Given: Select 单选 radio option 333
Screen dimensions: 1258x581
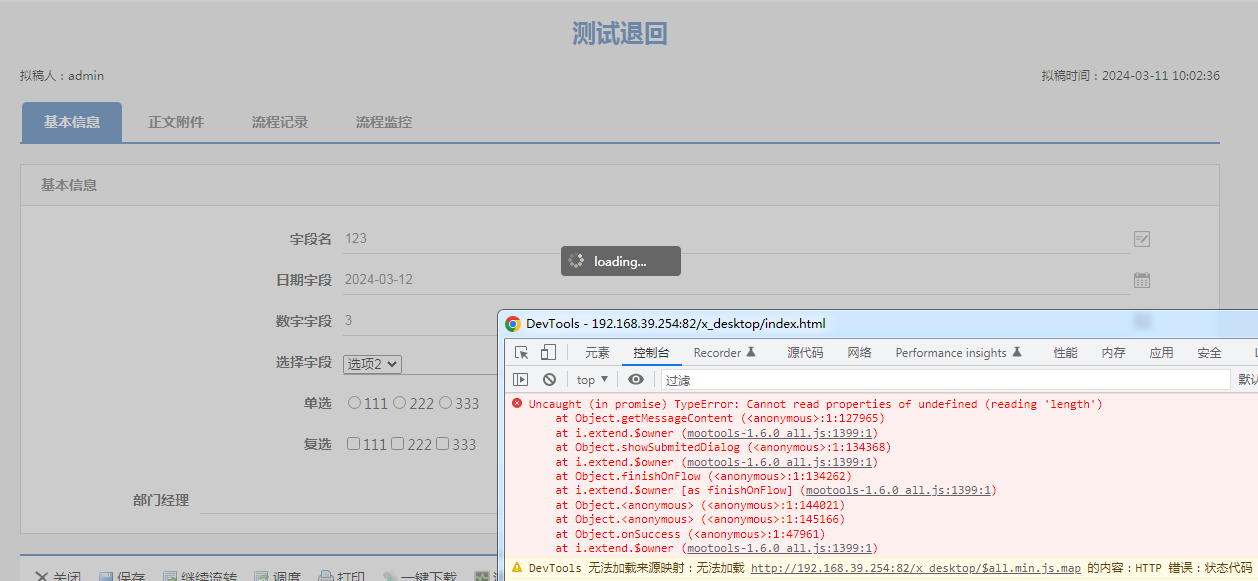Looking at the screenshot, I should coord(445,403).
